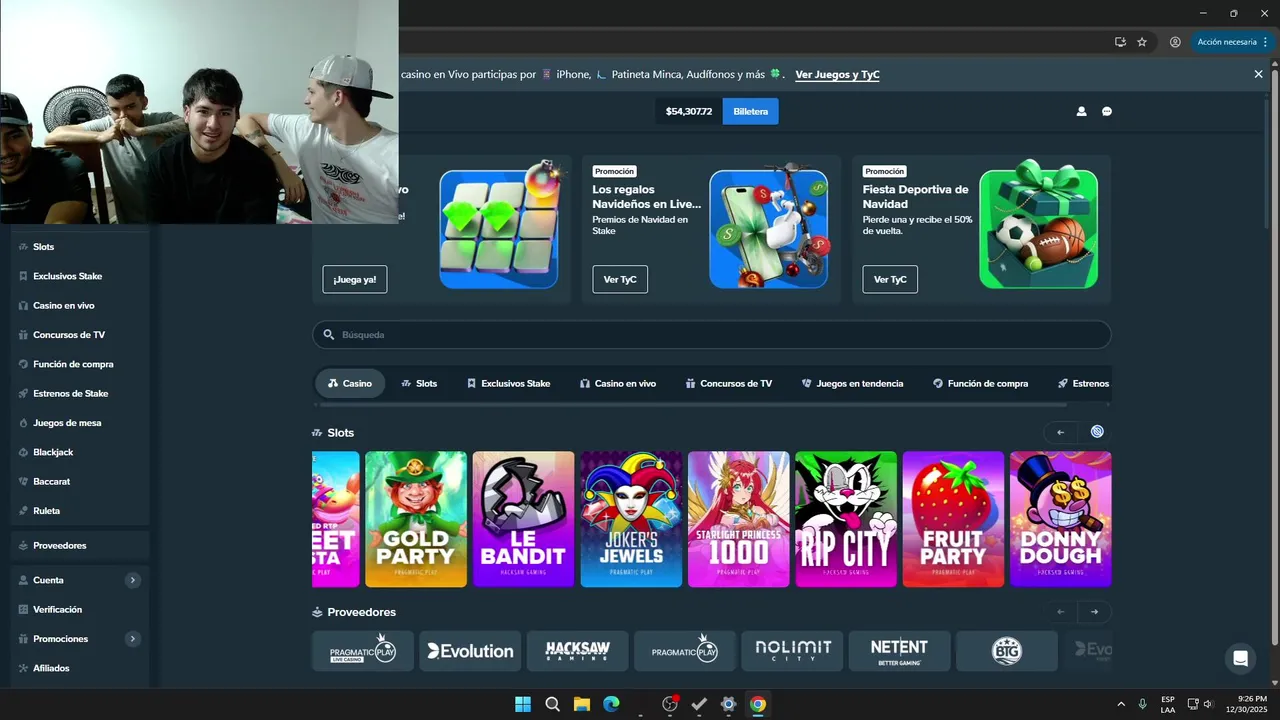The image size is (1280, 720).
Task: Launch Microsoft Edge from taskbar
Action: click(x=611, y=704)
